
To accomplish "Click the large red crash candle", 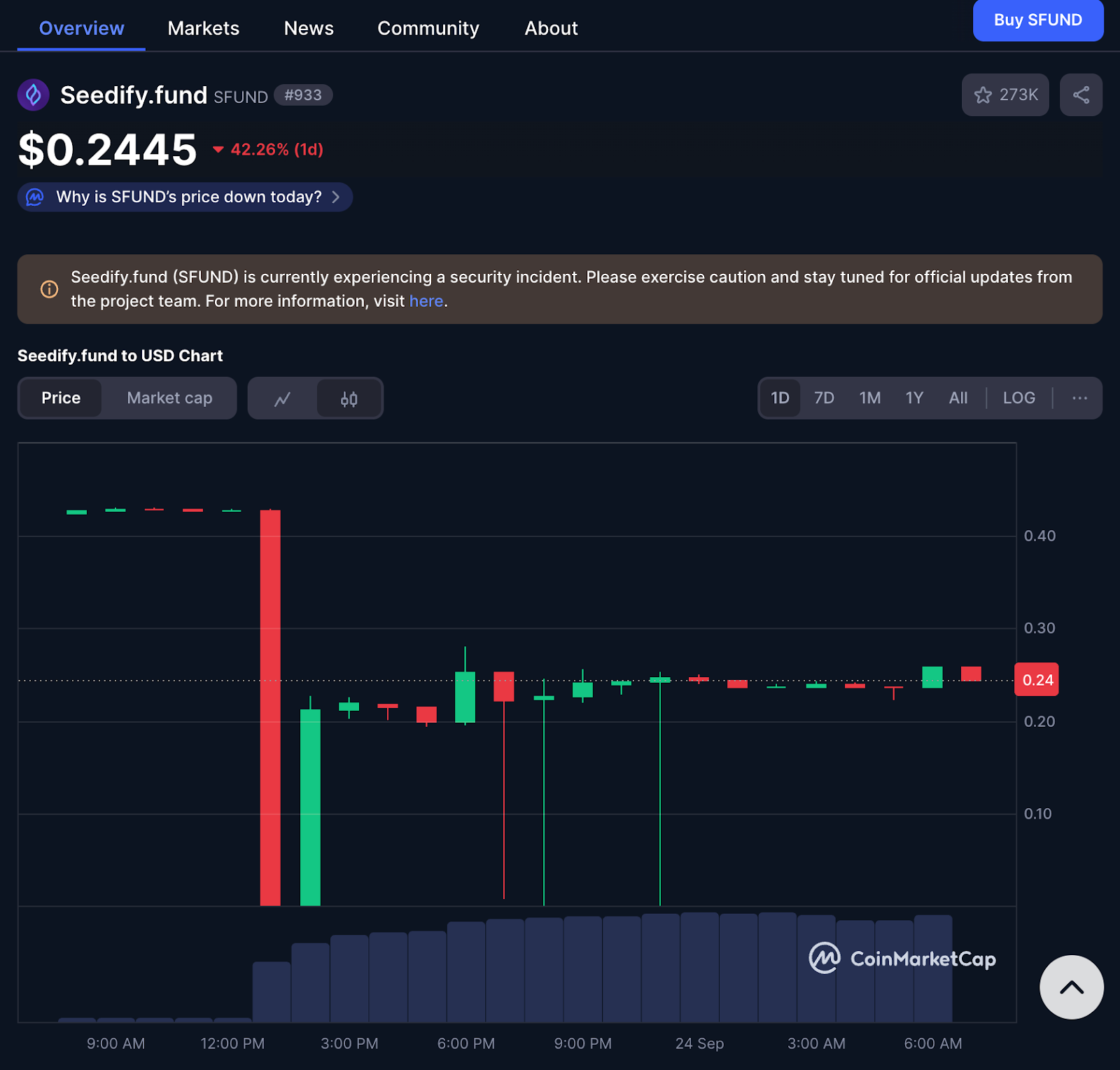I will (x=270, y=707).
